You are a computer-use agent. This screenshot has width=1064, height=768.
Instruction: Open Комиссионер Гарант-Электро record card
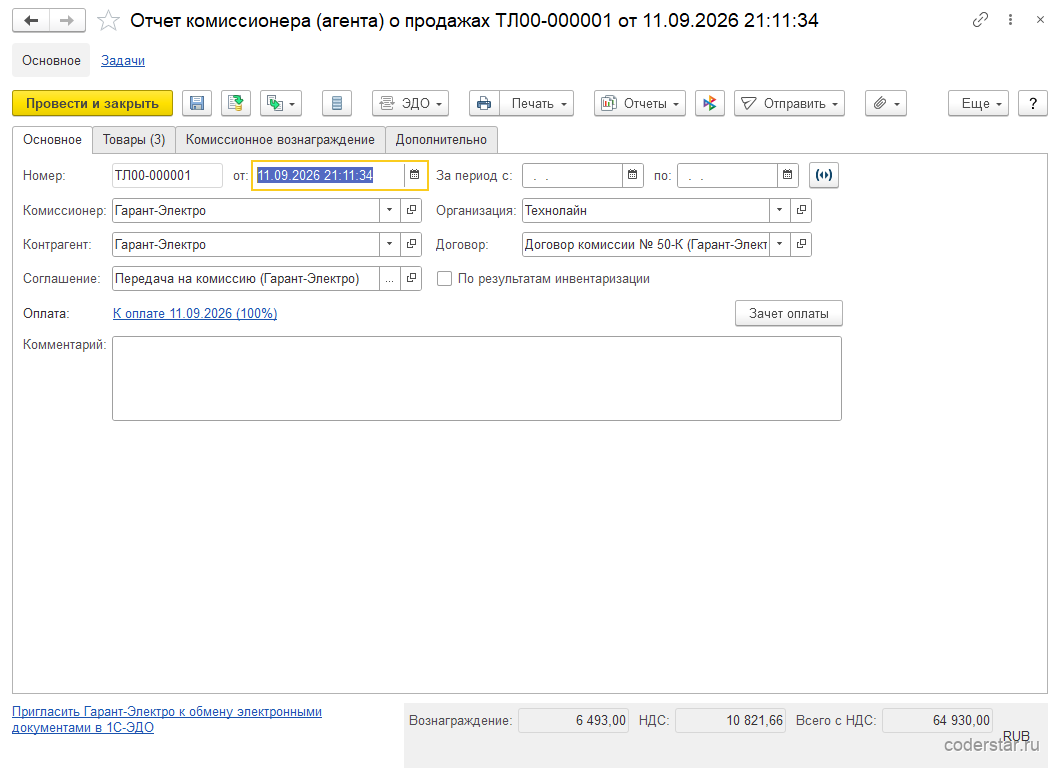[411, 210]
